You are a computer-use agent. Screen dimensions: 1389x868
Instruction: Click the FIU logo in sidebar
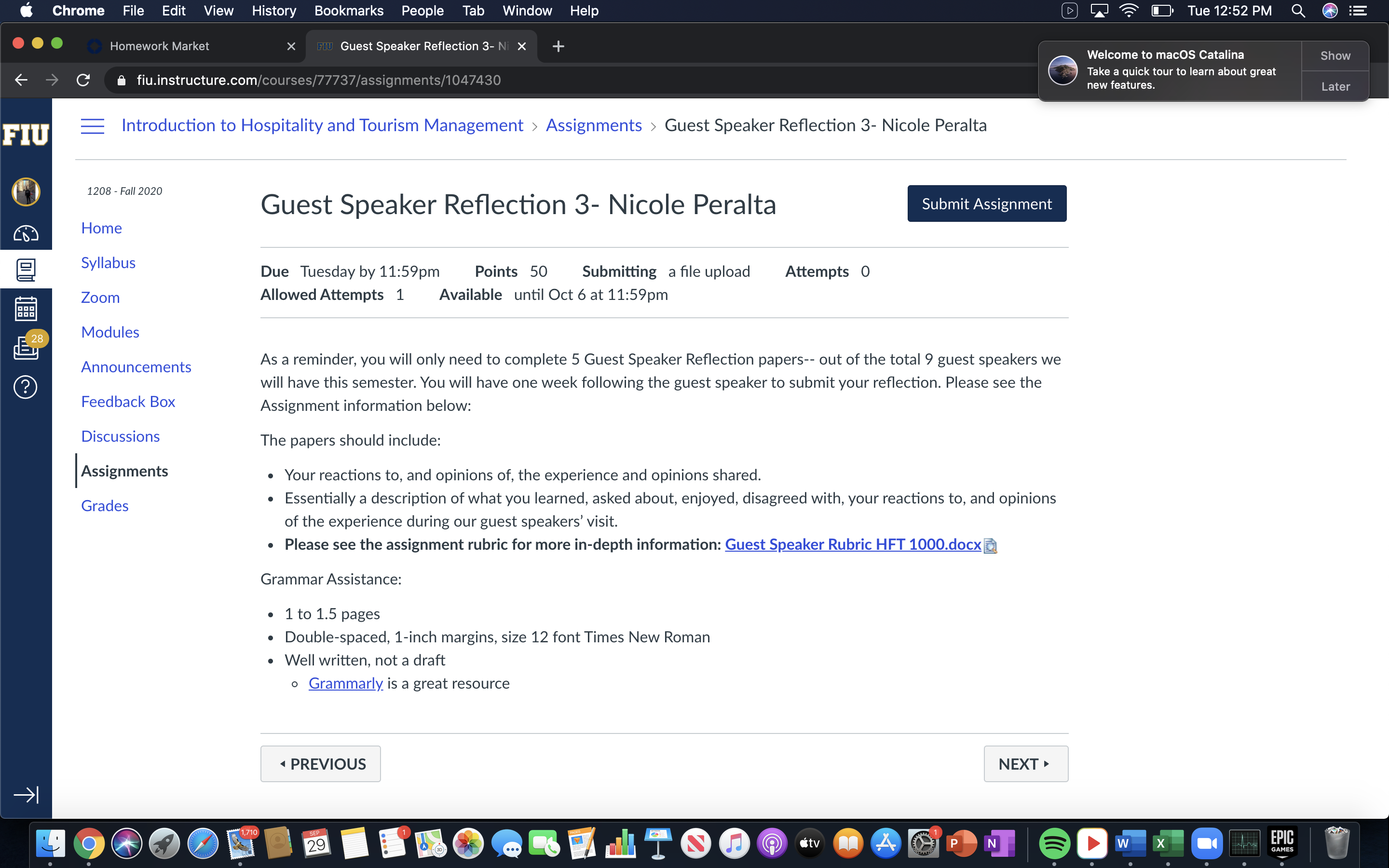(x=26, y=135)
